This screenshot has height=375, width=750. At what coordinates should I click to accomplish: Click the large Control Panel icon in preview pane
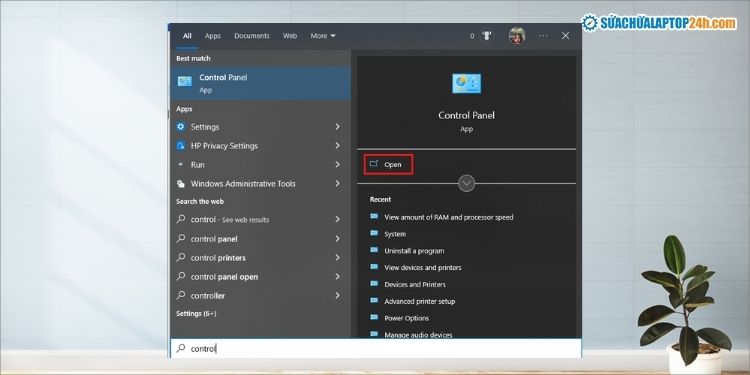click(466, 84)
